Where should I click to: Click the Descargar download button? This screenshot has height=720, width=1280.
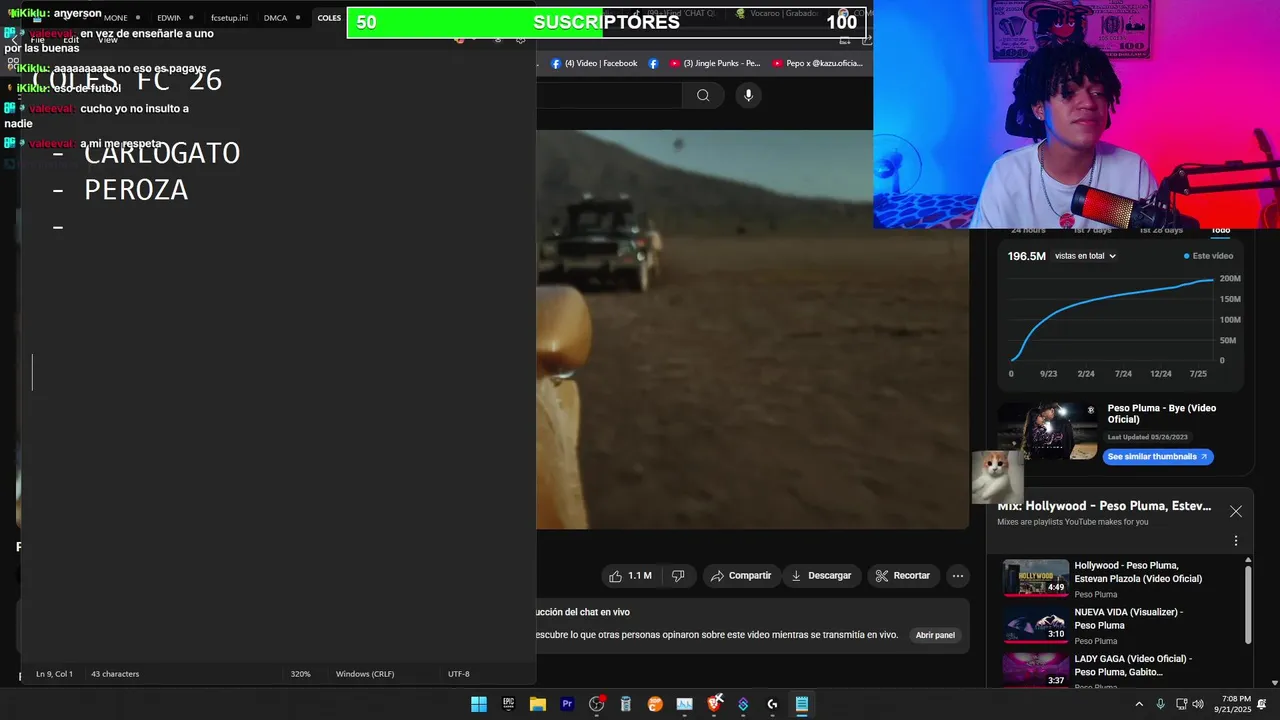(821, 576)
